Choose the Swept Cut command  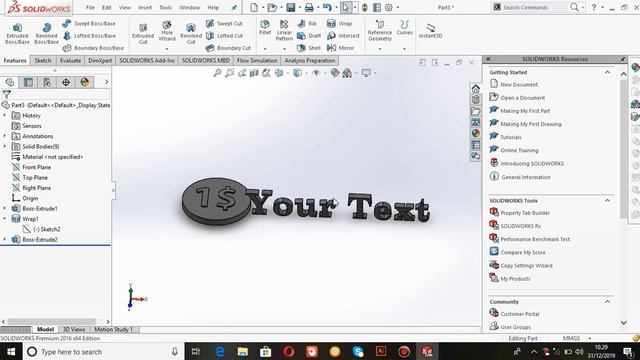point(224,24)
